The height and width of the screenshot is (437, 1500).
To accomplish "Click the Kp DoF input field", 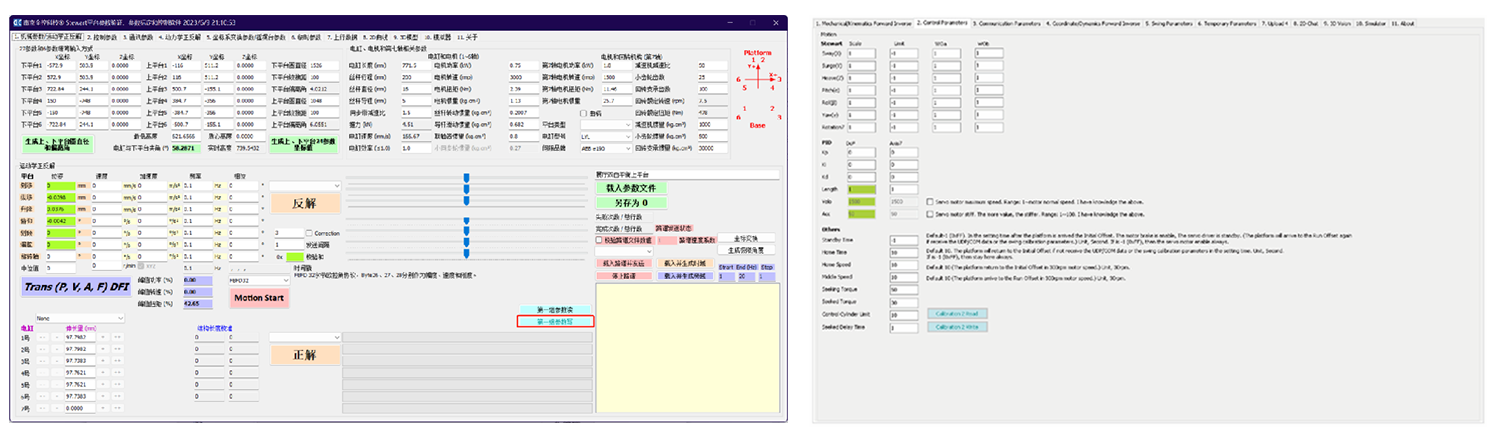I will [x=861, y=152].
